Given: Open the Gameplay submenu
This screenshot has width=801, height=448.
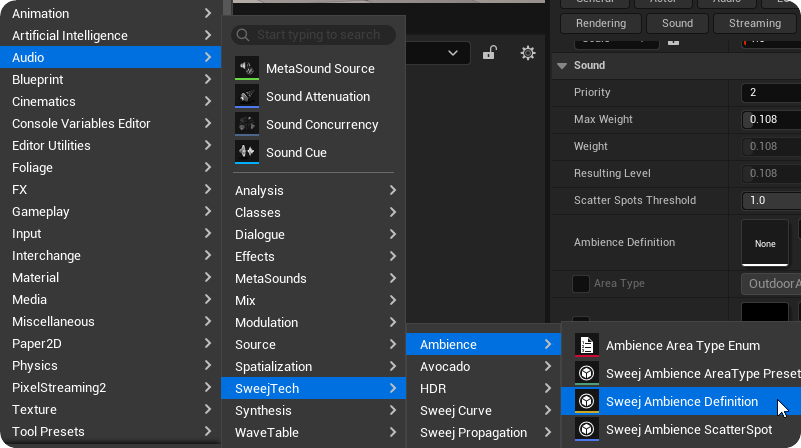Looking at the screenshot, I should click(x=110, y=211).
